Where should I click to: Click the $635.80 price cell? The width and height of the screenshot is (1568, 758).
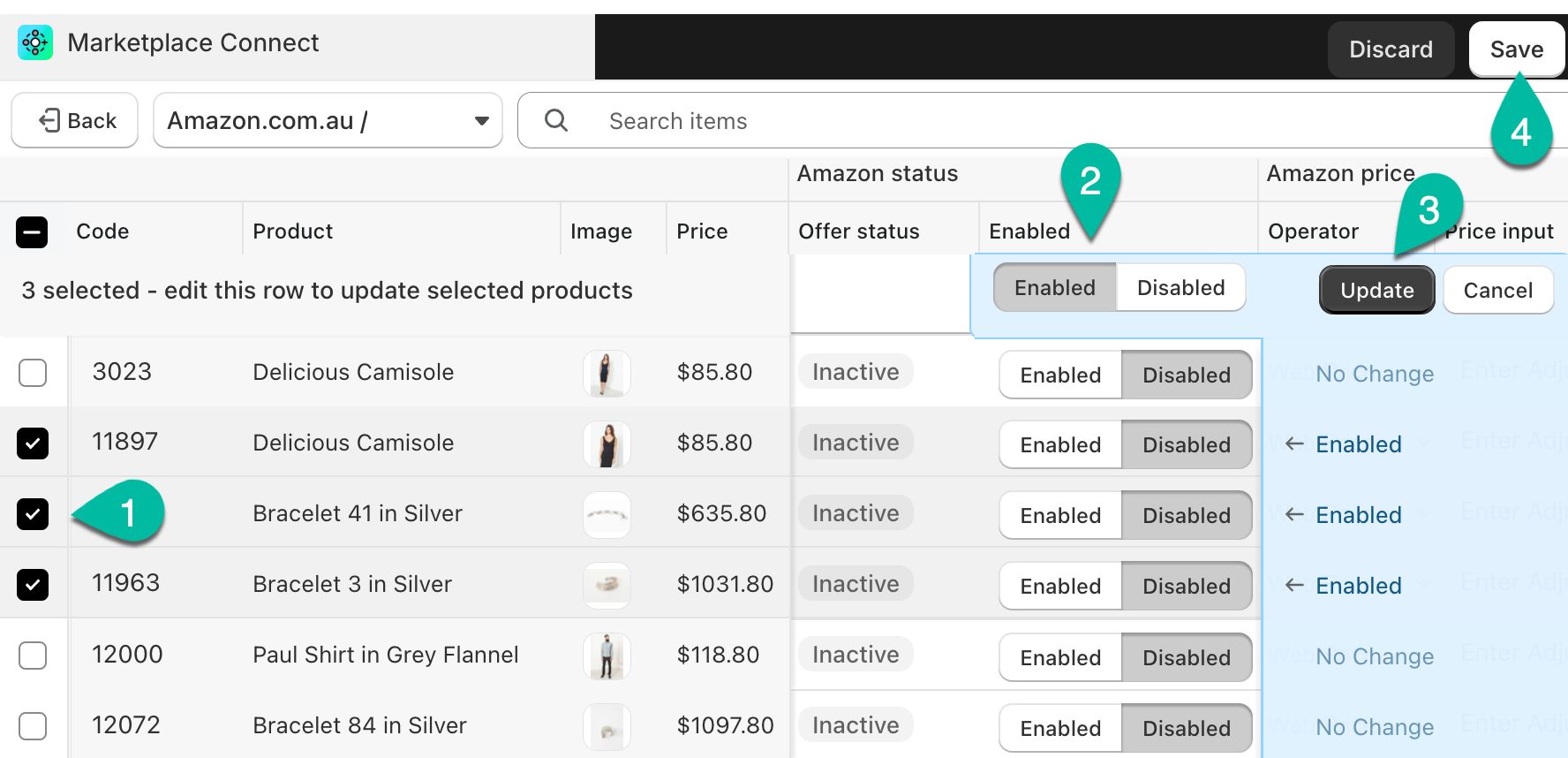pyautogui.click(x=721, y=513)
